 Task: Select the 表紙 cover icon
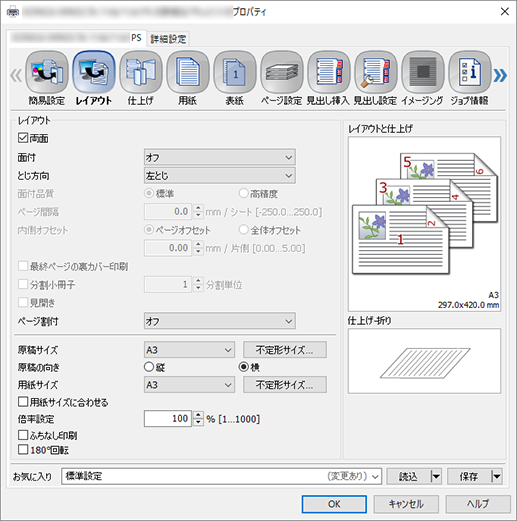[235, 72]
